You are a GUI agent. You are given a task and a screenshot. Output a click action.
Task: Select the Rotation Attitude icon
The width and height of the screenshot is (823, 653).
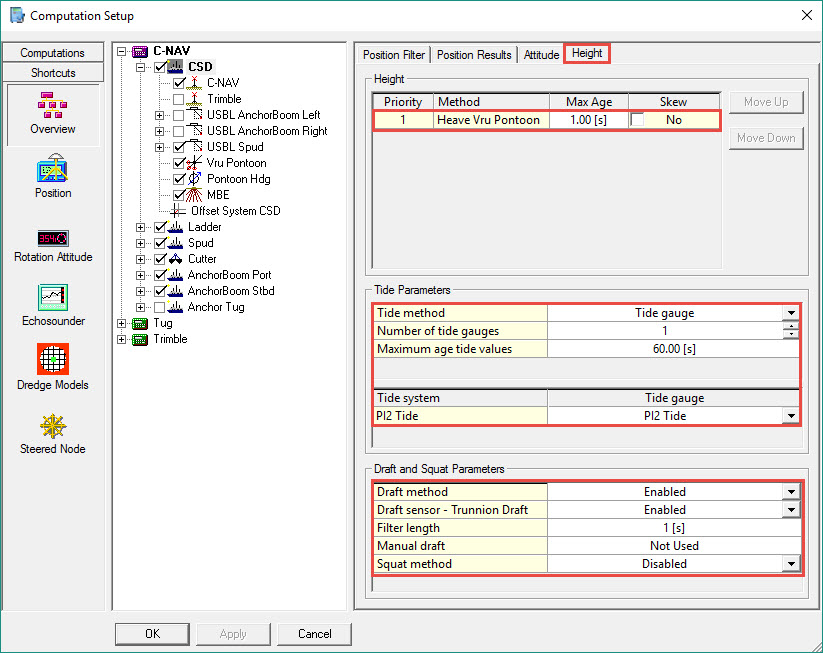tap(53, 238)
